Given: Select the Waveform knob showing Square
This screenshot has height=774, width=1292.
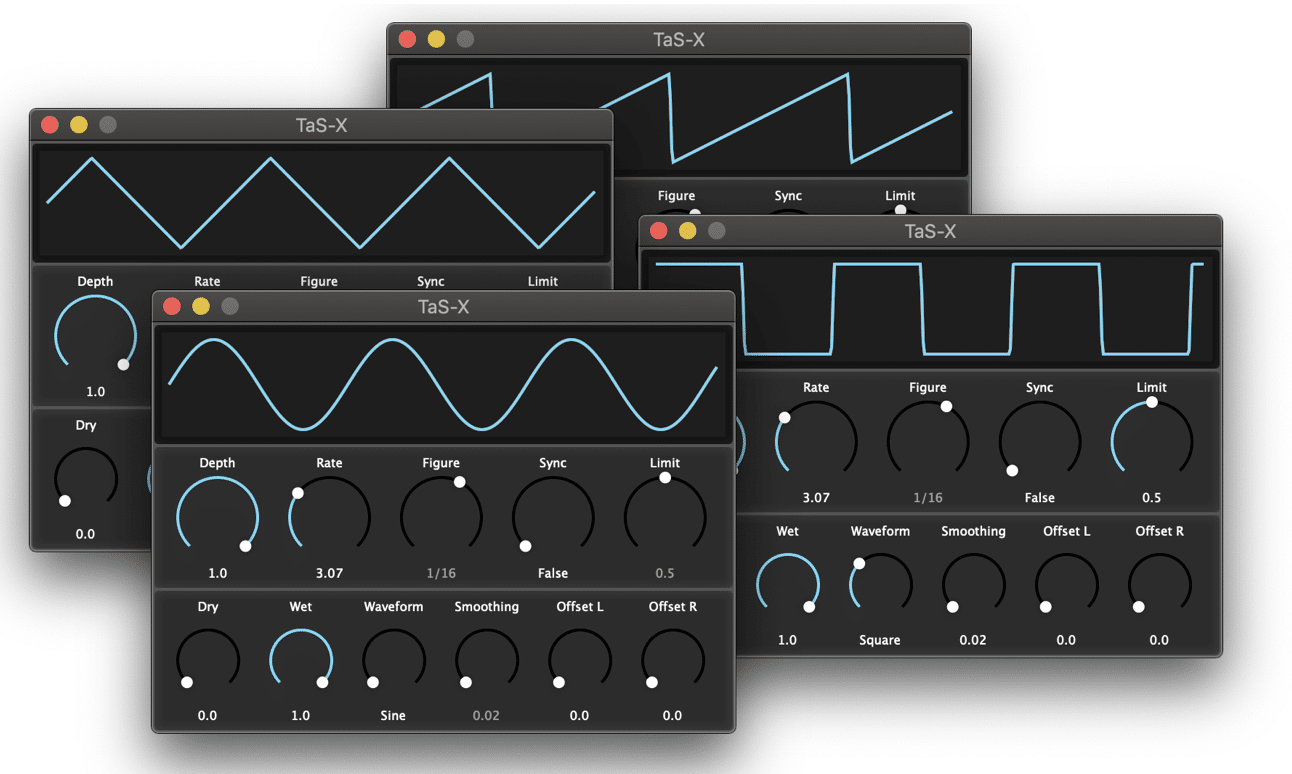Looking at the screenshot, I should 881,584.
